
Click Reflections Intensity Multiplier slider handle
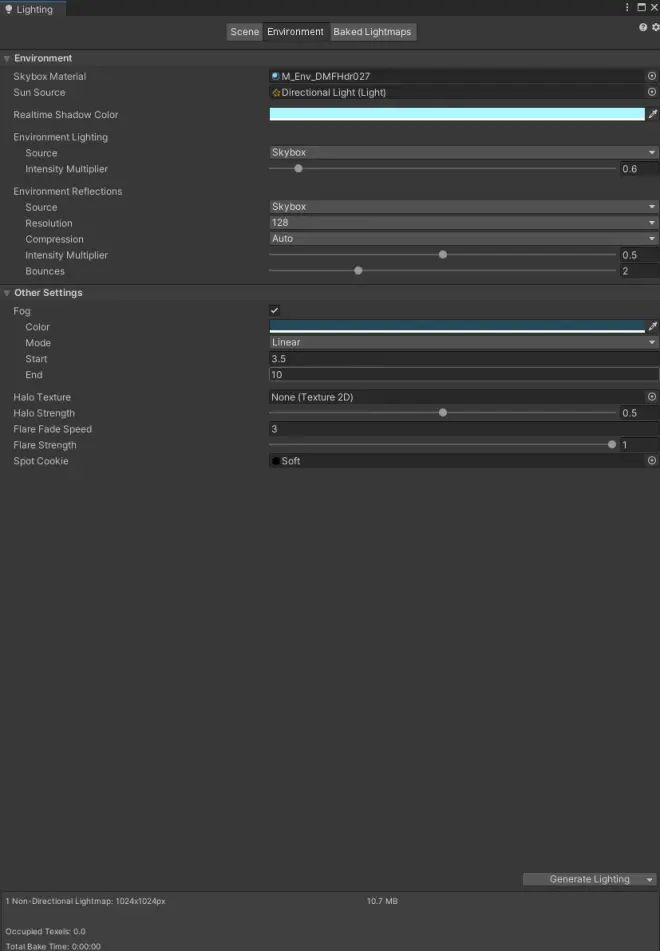coord(443,255)
